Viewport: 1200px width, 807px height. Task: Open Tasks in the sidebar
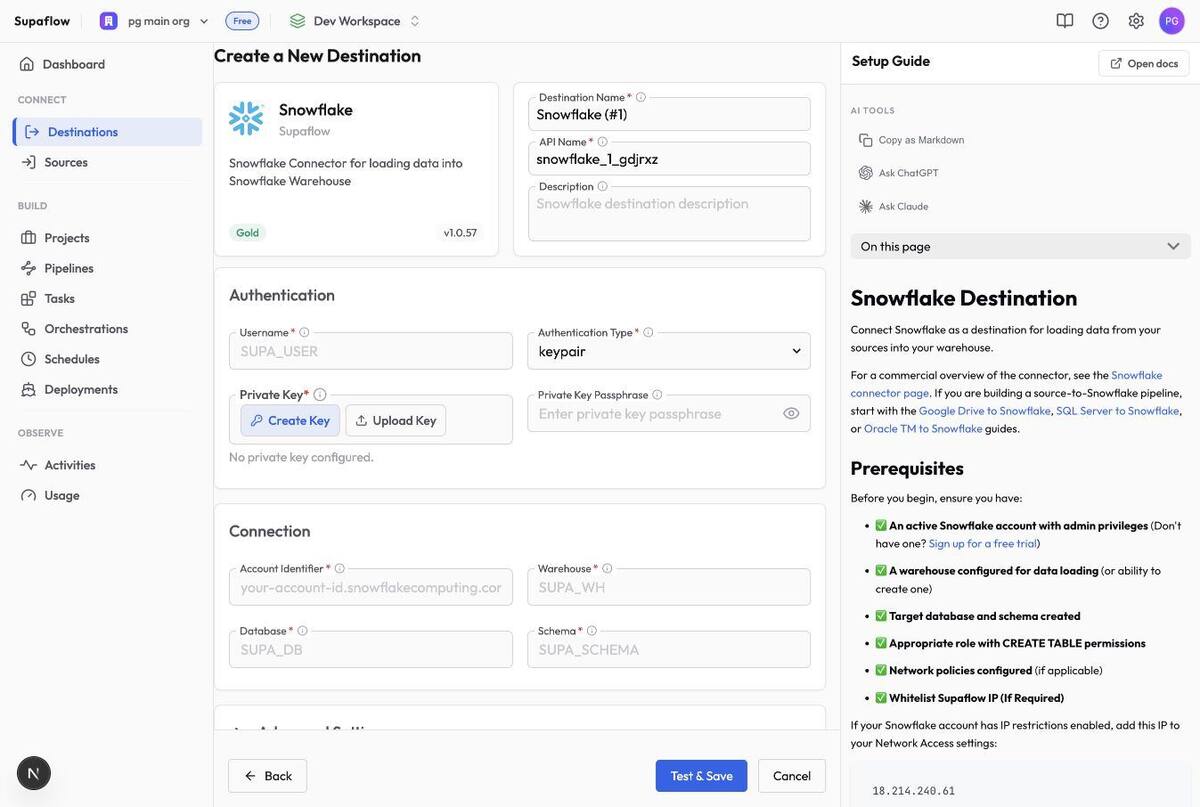click(107, 298)
